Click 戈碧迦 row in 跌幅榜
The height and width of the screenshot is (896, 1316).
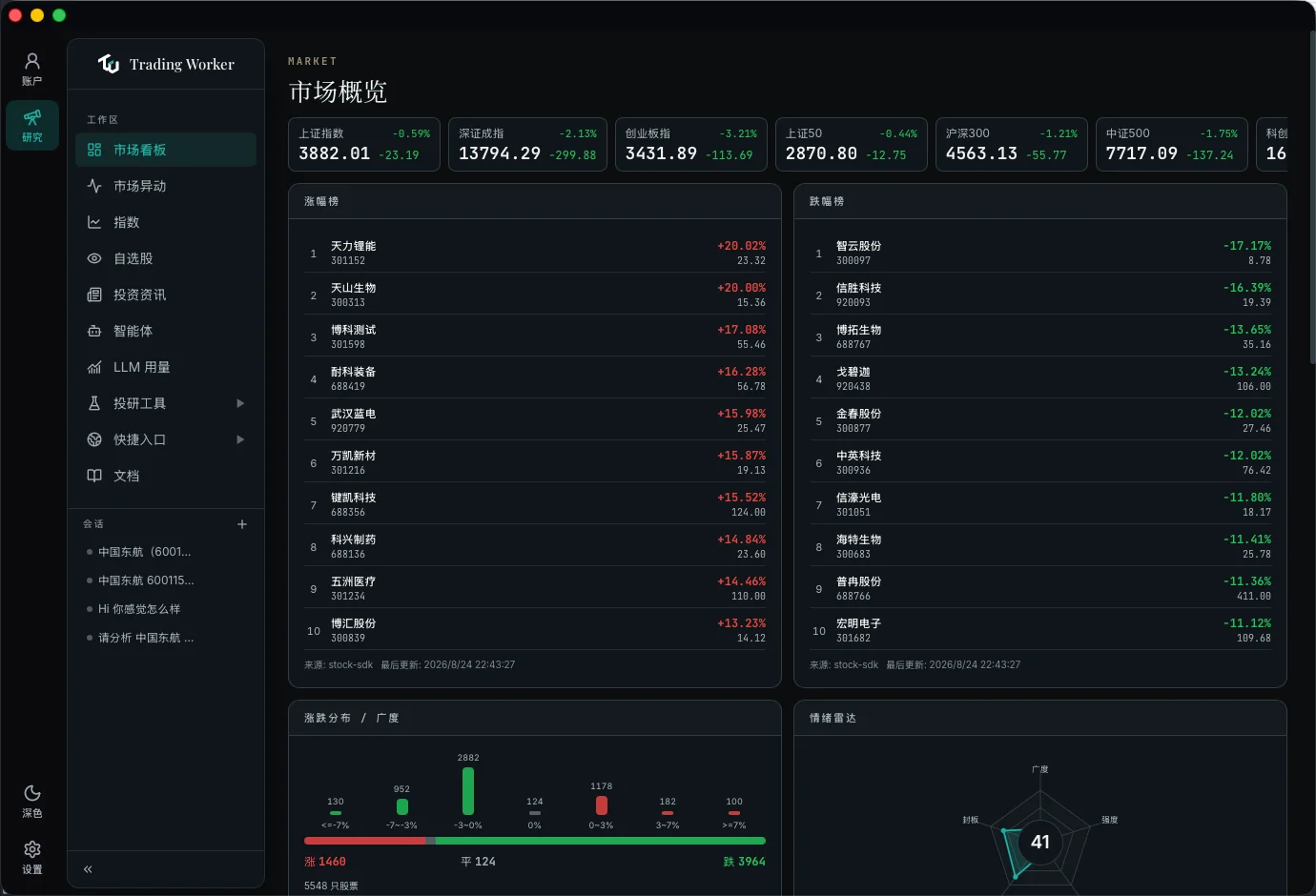point(1040,378)
